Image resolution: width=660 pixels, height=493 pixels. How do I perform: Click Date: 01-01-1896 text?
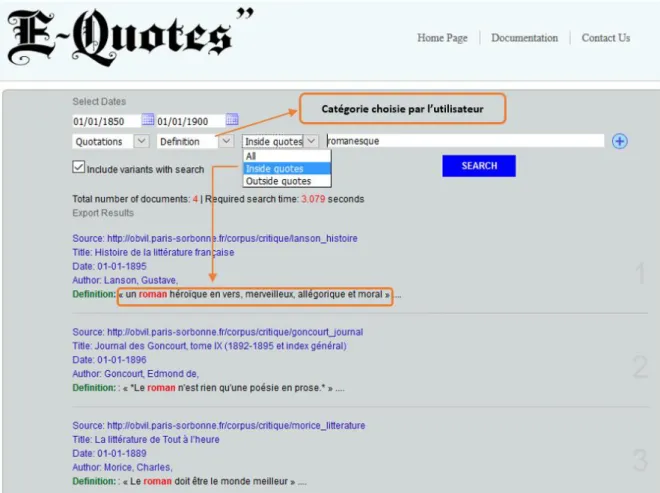(x=109, y=360)
